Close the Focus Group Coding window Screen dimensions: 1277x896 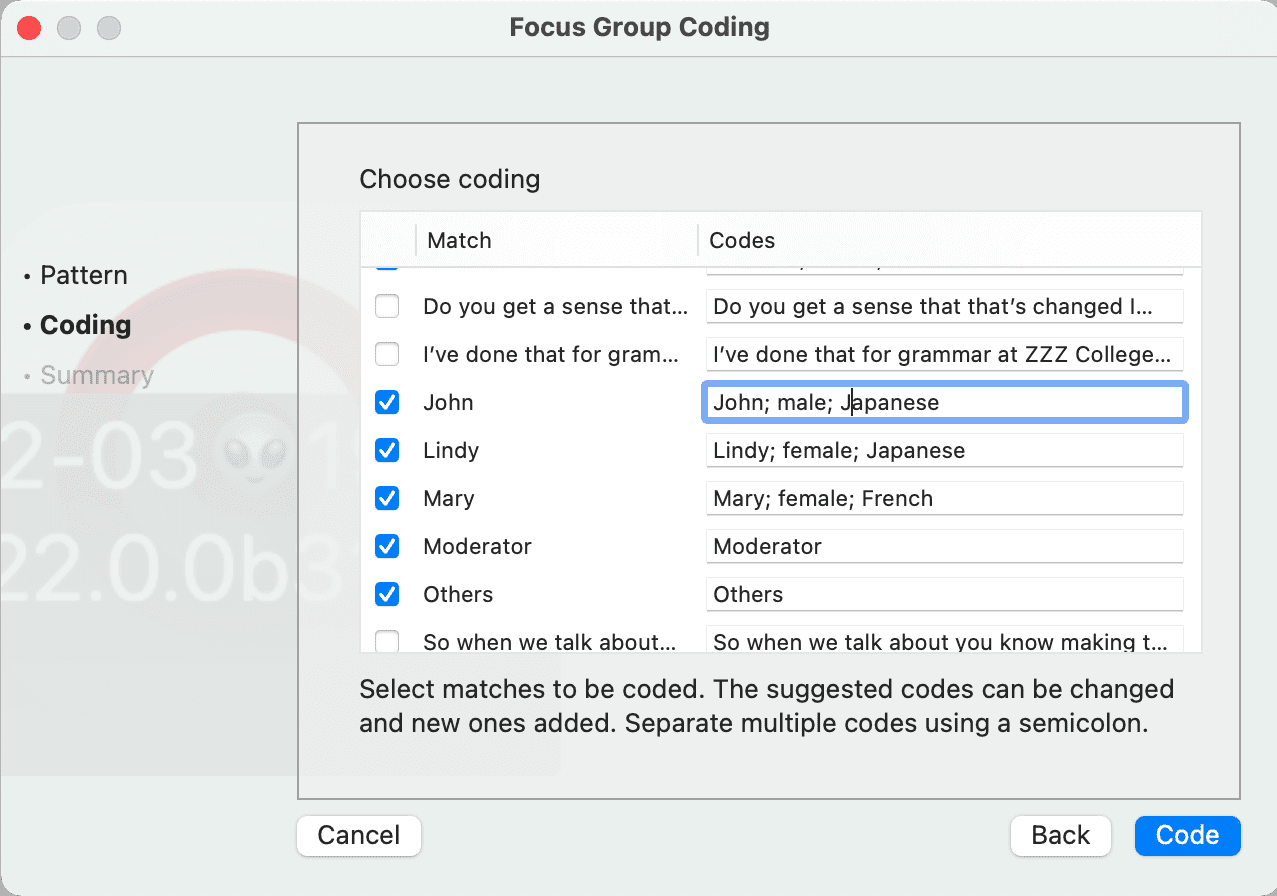29,28
